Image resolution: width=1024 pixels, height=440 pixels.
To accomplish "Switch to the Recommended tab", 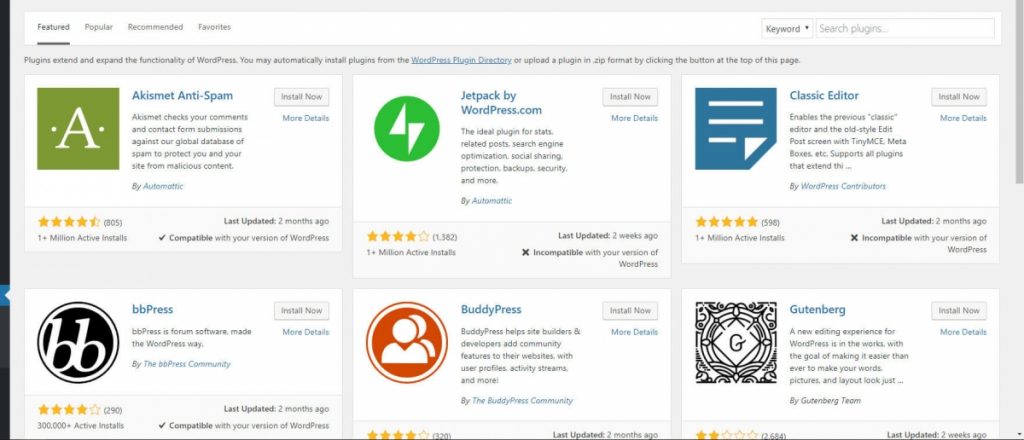I will click(155, 27).
